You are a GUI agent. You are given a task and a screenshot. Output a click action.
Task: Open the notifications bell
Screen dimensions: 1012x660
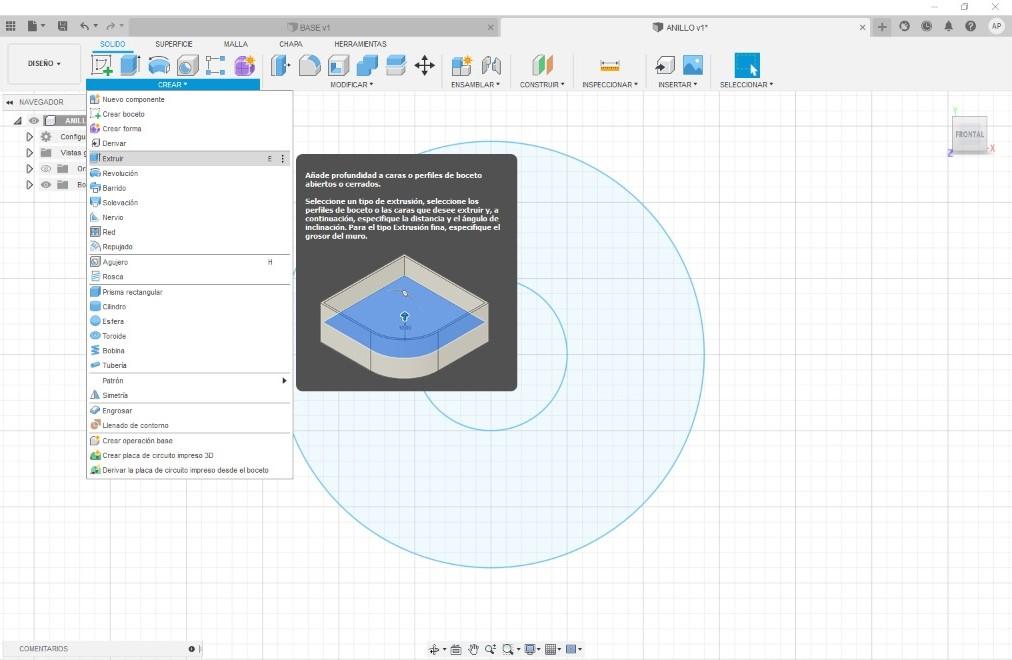(948, 26)
